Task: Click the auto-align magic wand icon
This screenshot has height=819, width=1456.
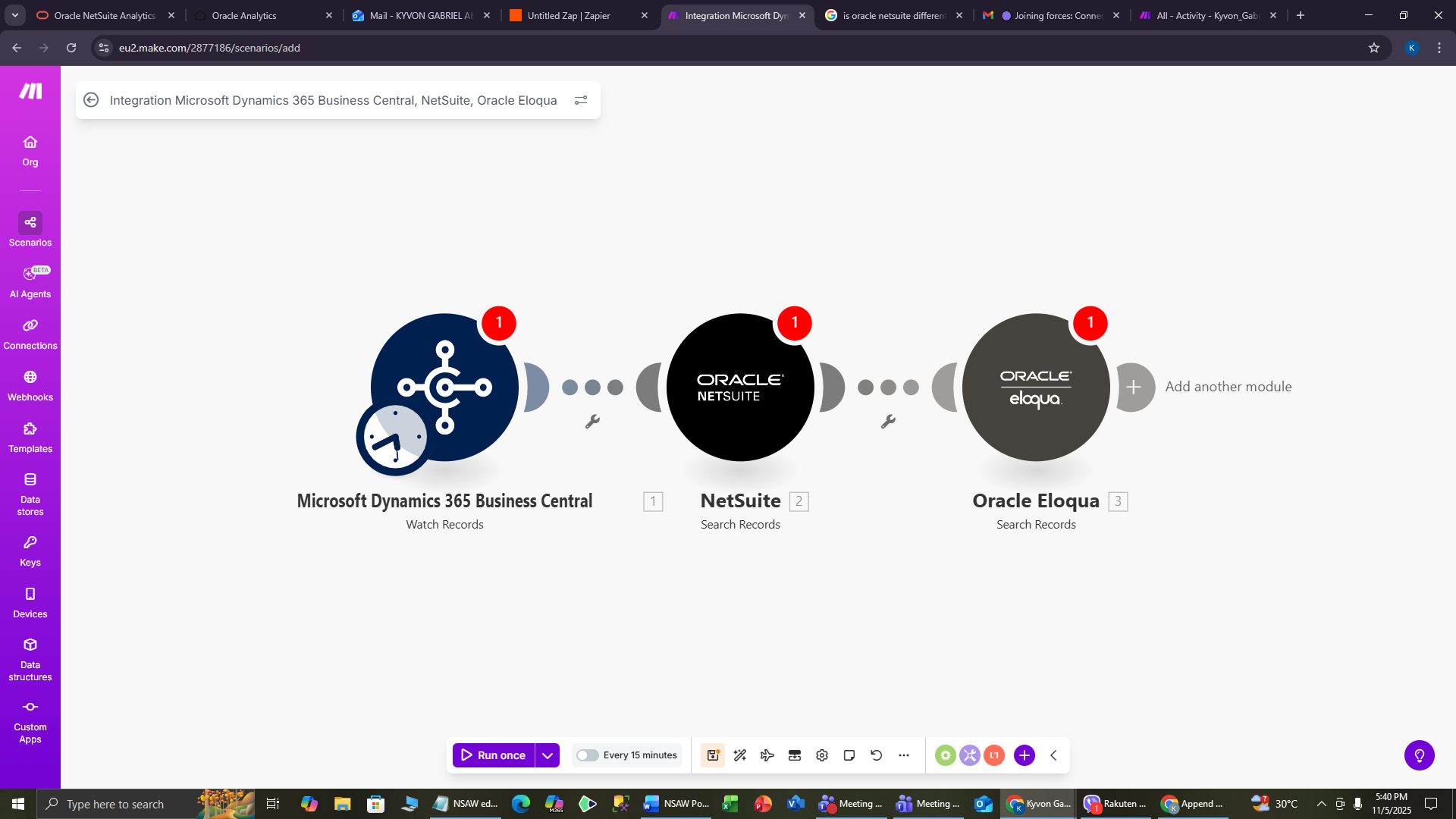Action: click(740, 755)
